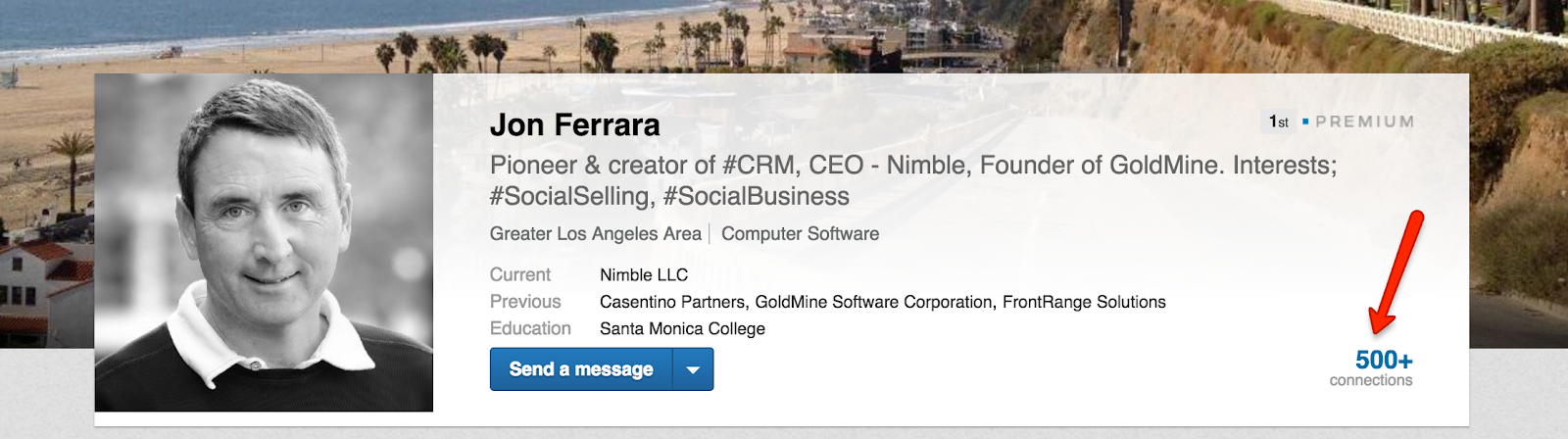Open the Greater Los Angeles Area location link
The image size is (1568, 439).
(x=595, y=234)
